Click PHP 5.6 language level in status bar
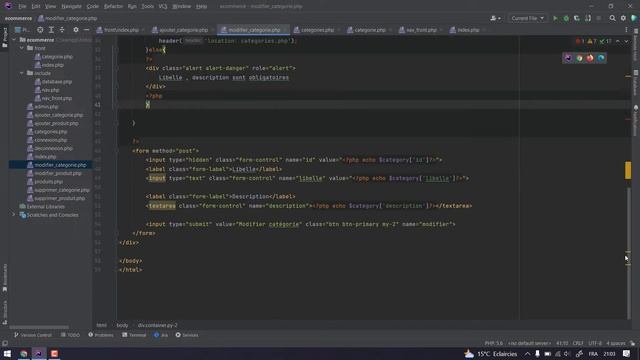 click(x=493, y=343)
